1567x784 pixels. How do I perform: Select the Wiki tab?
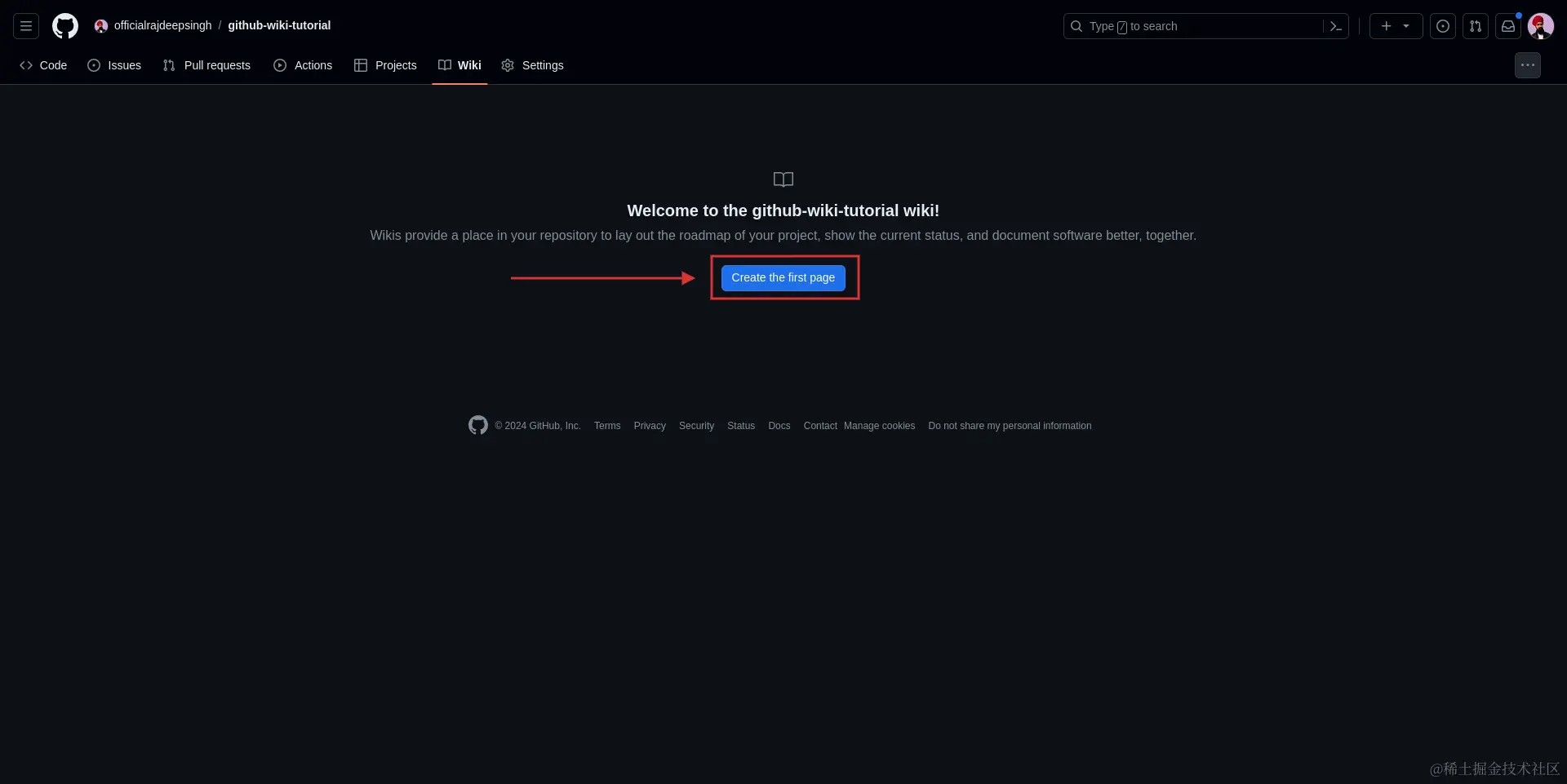coord(459,65)
